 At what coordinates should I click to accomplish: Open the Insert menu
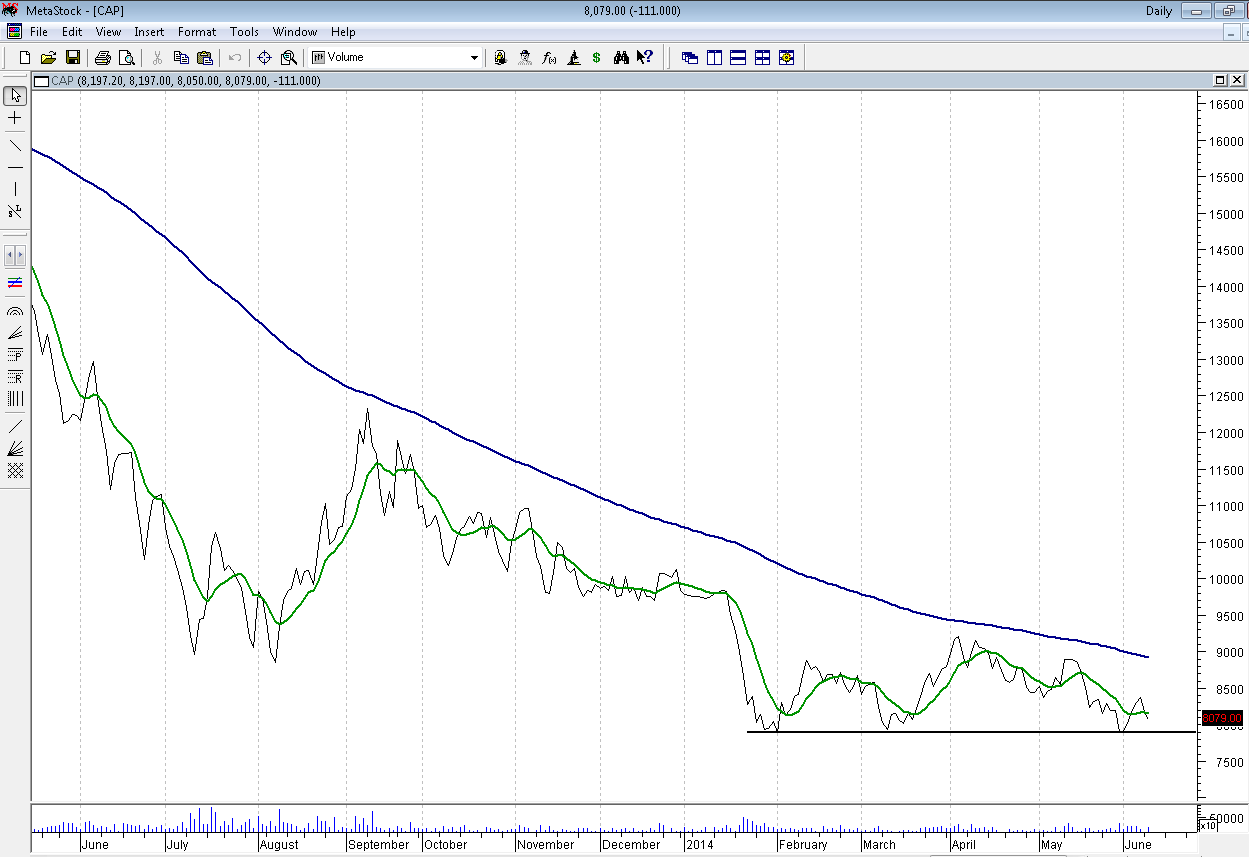(149, 32)
